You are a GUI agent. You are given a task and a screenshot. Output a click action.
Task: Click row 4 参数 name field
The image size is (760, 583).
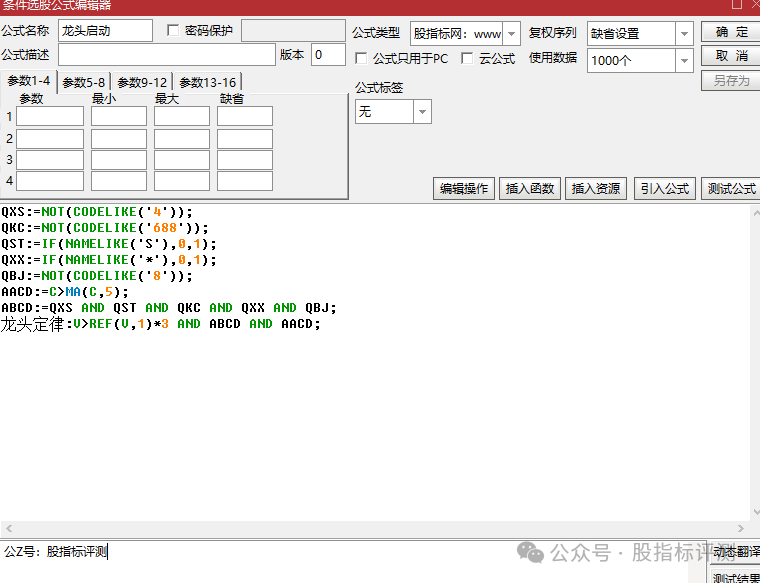(50, 181)
